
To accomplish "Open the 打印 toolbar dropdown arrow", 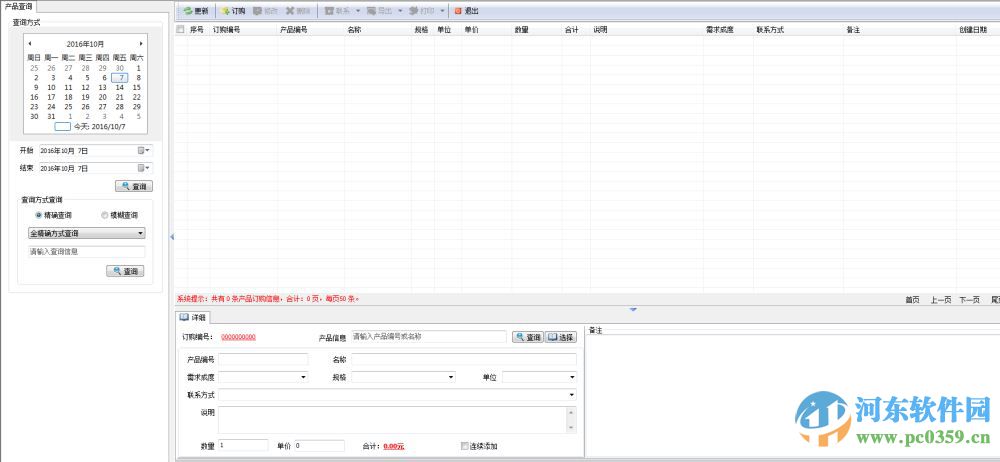I will (442, 11).
